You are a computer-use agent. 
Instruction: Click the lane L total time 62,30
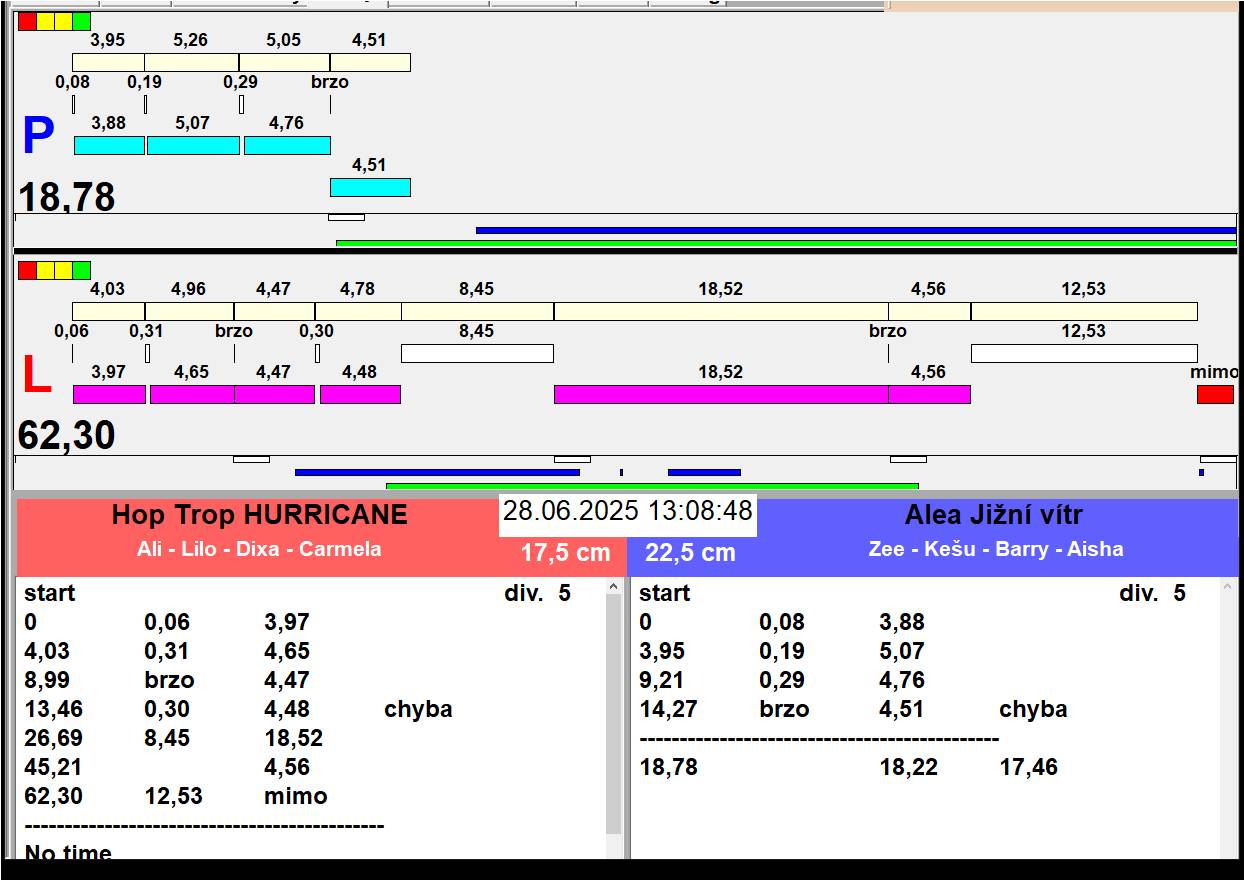click(67, 436)
